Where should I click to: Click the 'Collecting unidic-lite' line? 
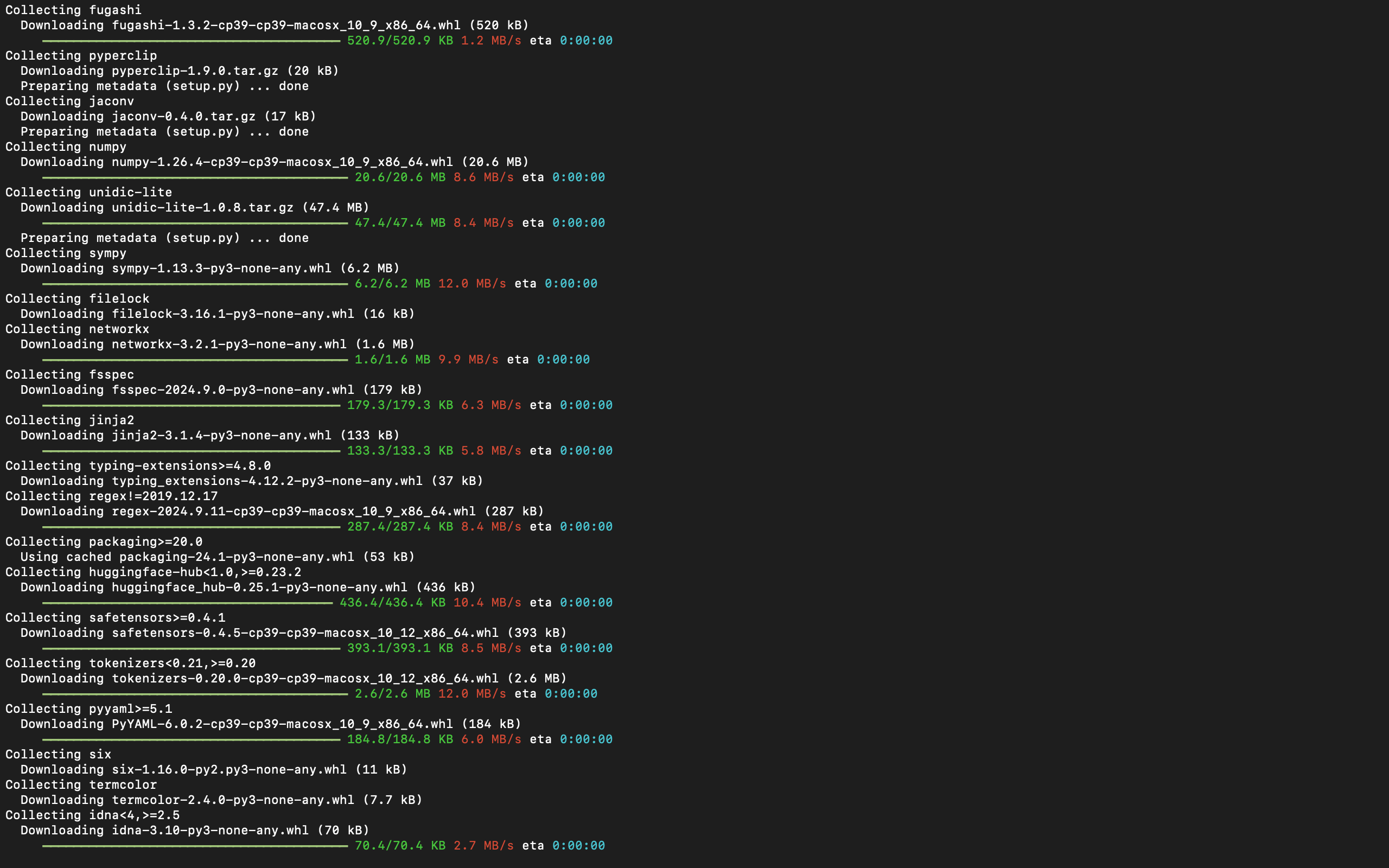[x=88, y=192]
